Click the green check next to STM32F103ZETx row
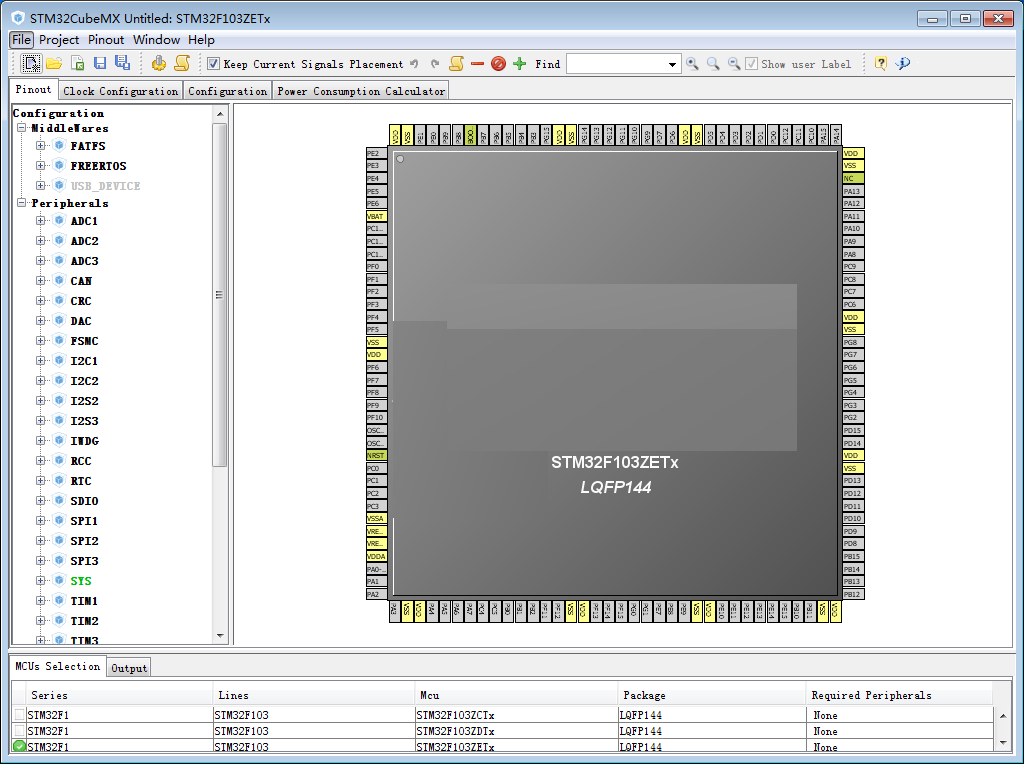Image resolution: width=1024 pixels, height=764 pixels. [x=20, y=746]
